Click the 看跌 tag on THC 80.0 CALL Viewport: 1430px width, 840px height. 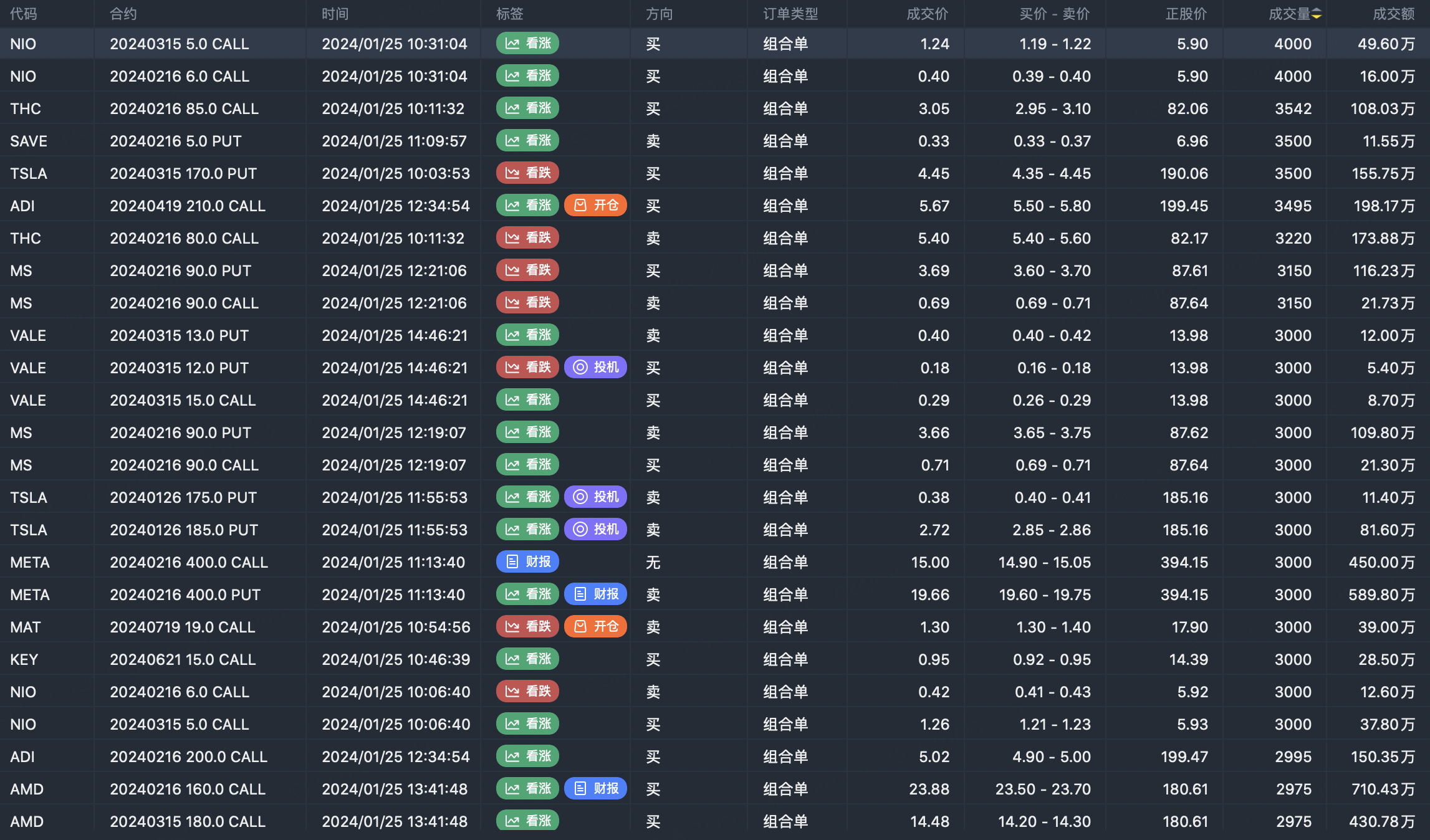click(527, 238)
